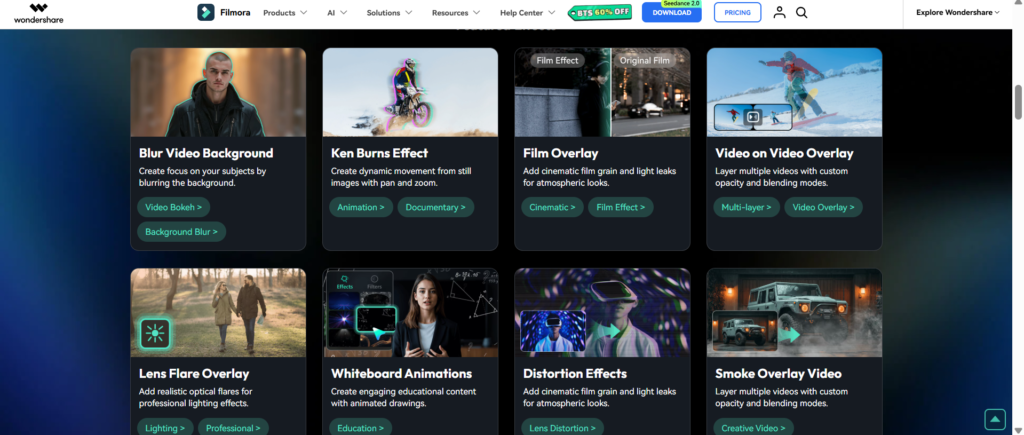Expand the Solutions dropdown

pyautogui.click(x=389, y=12)
